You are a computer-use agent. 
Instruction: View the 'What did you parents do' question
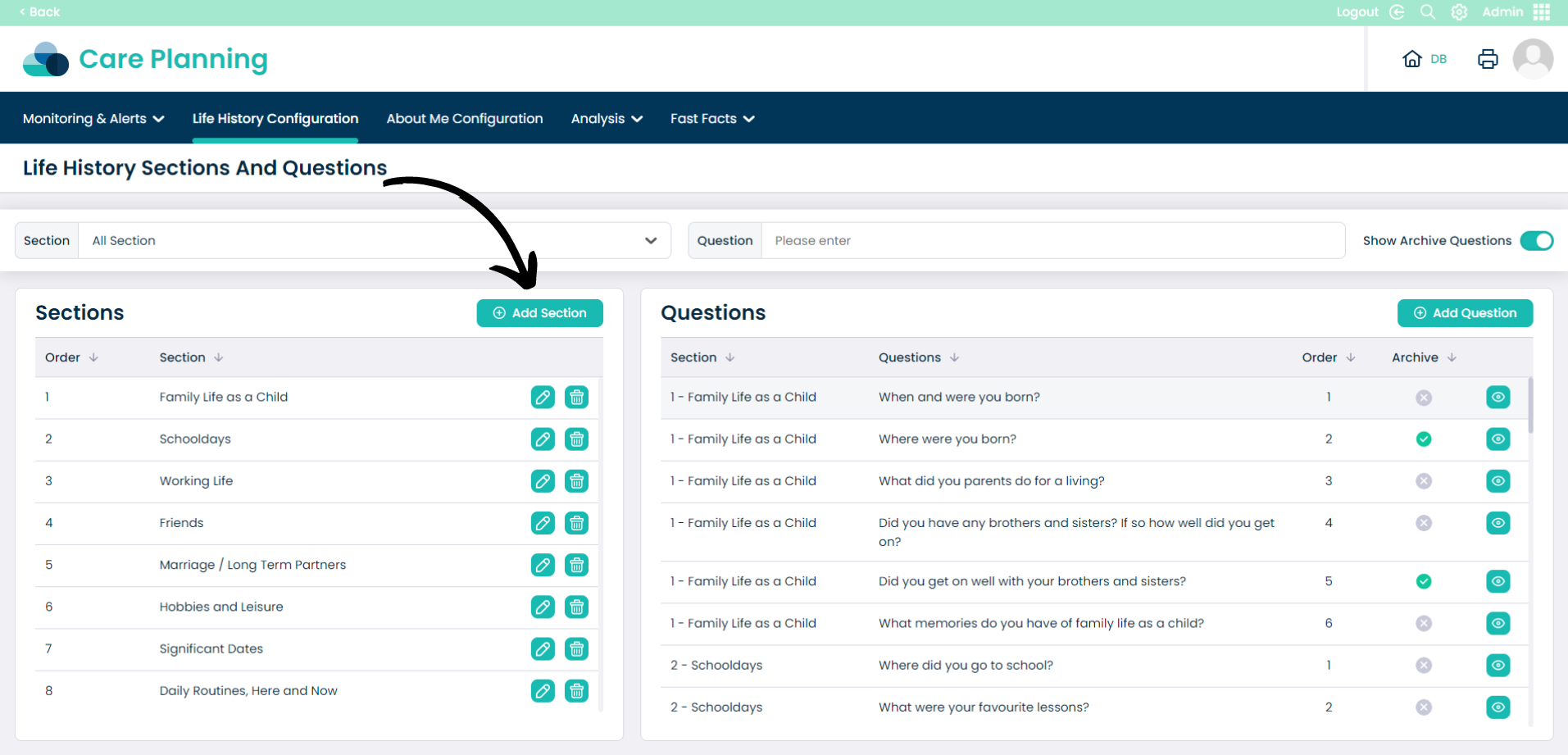[x=1498, y=481]
